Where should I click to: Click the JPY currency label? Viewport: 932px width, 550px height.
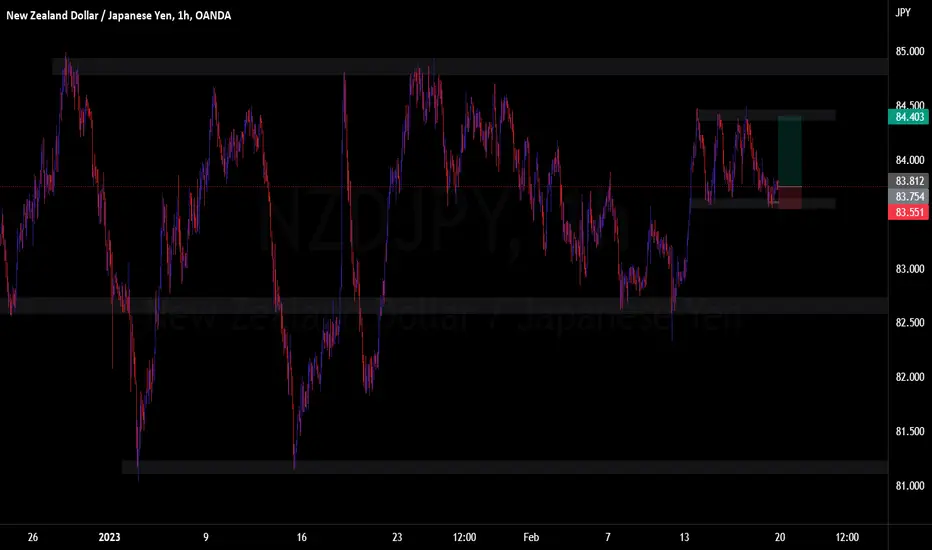[903, 12]
